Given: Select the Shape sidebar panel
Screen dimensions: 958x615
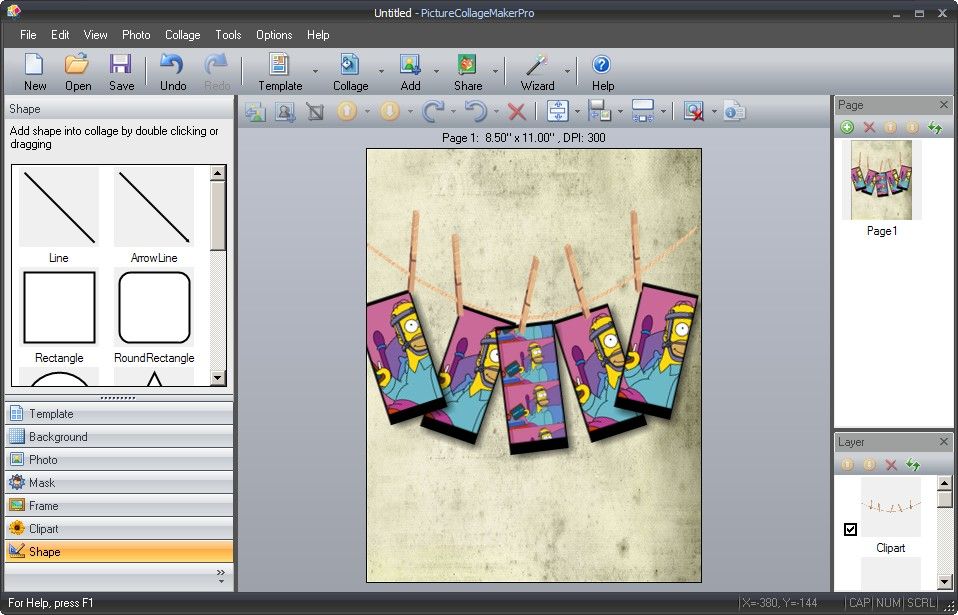Looking at the screenshot, I should click(x=119, y=551).
